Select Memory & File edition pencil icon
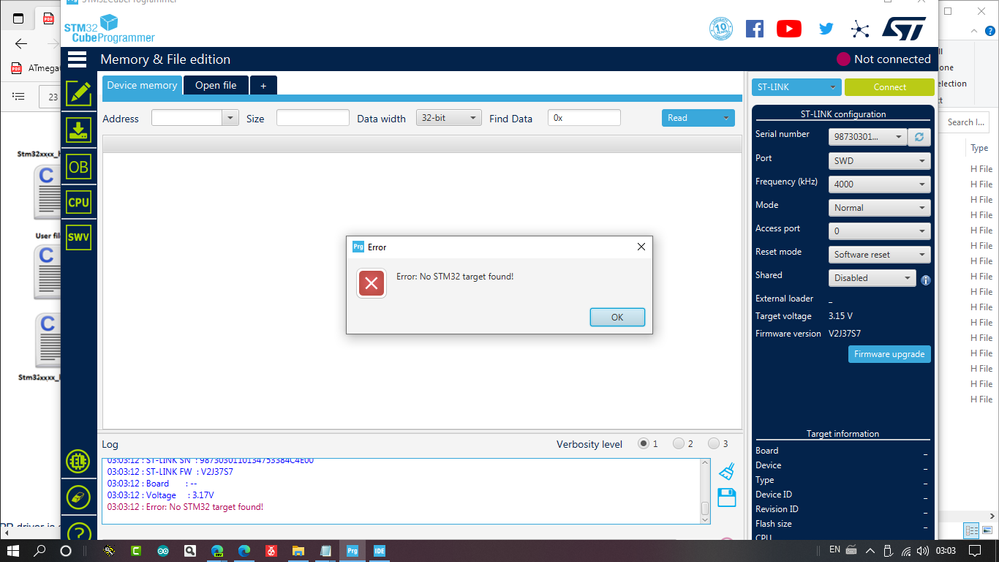Screen dimensions: 999x562 (78, 94)
